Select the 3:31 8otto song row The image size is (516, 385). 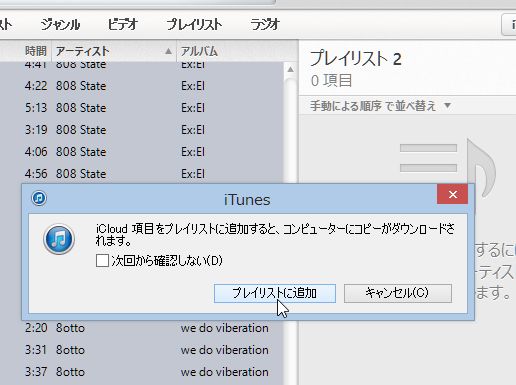tap(142, 350)
